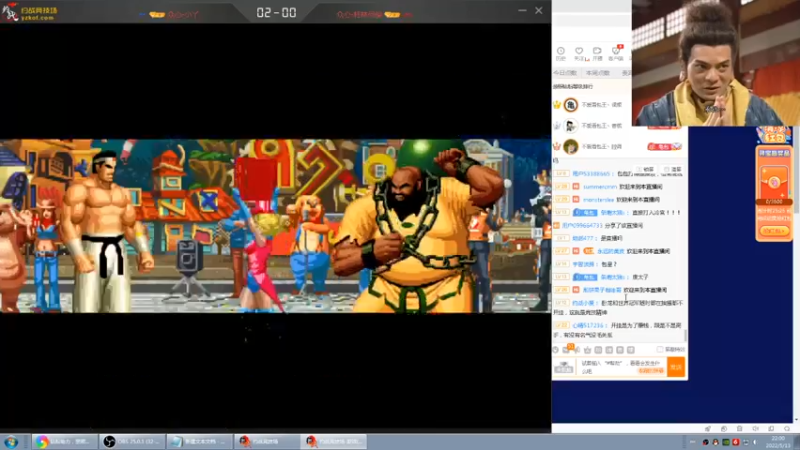Click the volume icon in system tray
Image resolution: width=800 pixels, height=450 pixels.
point(756,442)
